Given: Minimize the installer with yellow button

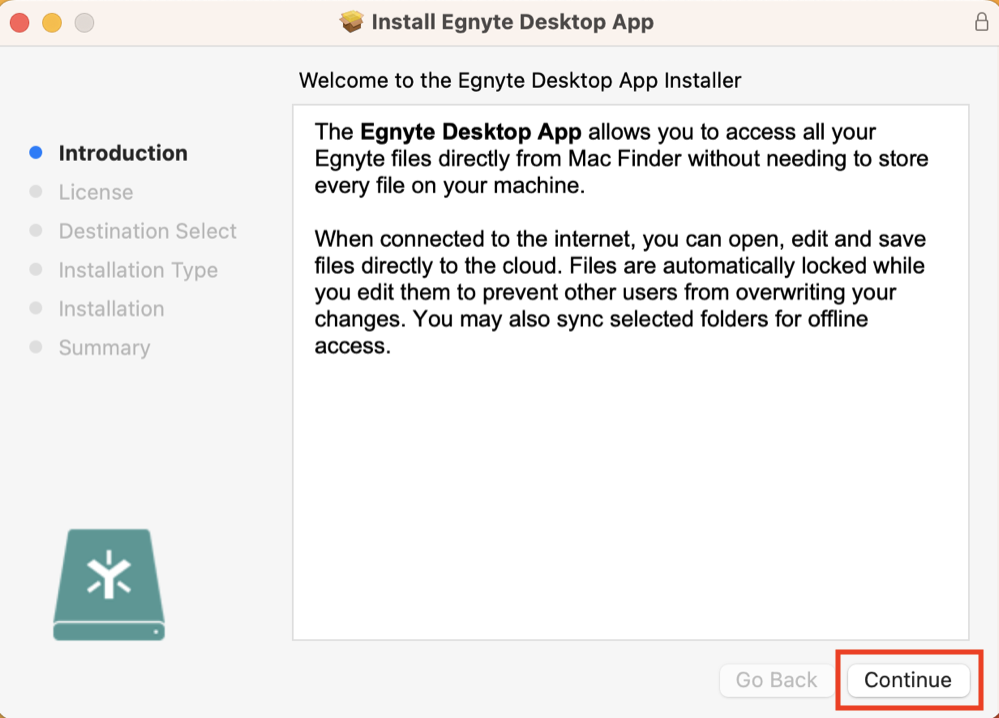Looking at the screenshot, I should pyautogui.click(x=52, y=23).
